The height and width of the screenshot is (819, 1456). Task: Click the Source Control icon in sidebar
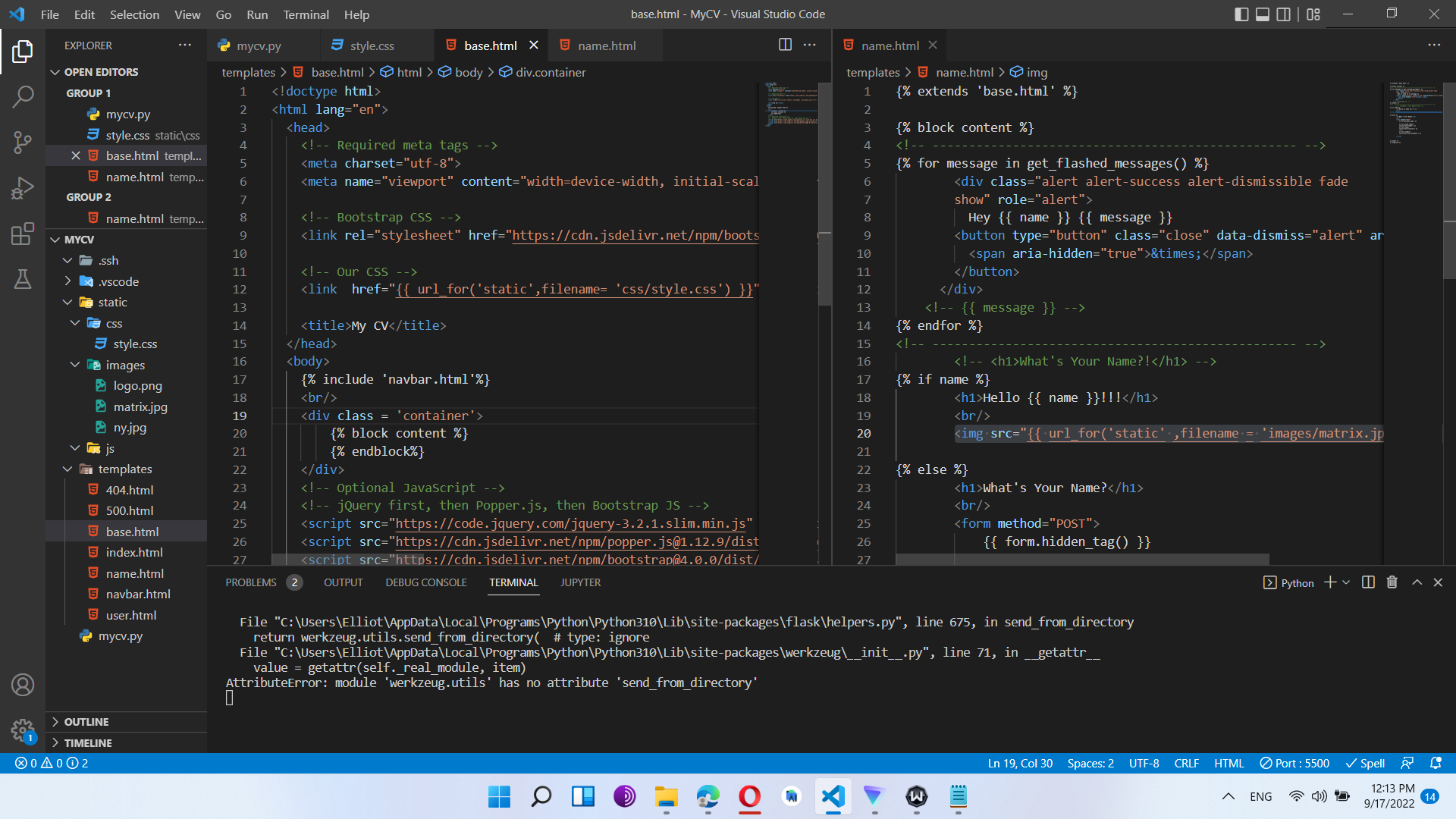coord(22,141)
